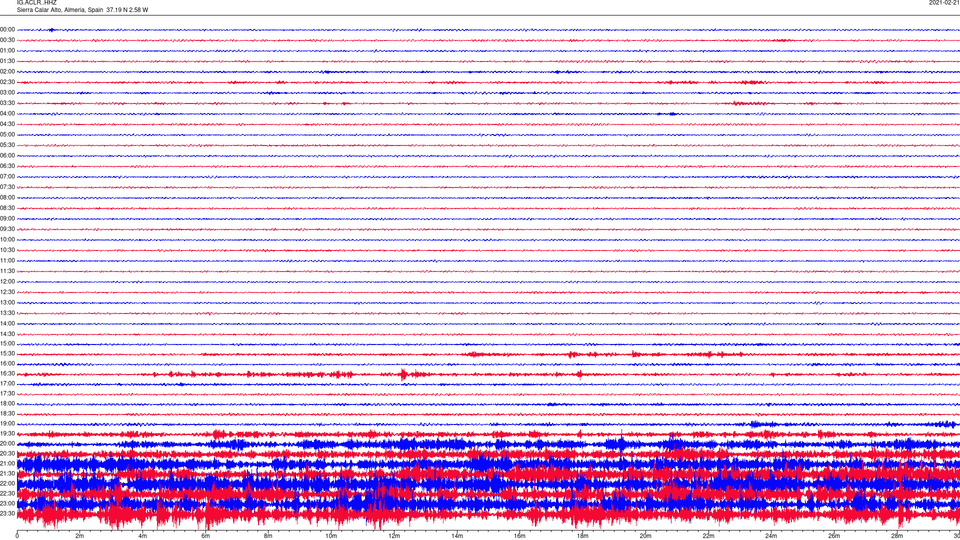Choose the 11:30 row label
Screen dimensions: 960x540
coord(7,271)
